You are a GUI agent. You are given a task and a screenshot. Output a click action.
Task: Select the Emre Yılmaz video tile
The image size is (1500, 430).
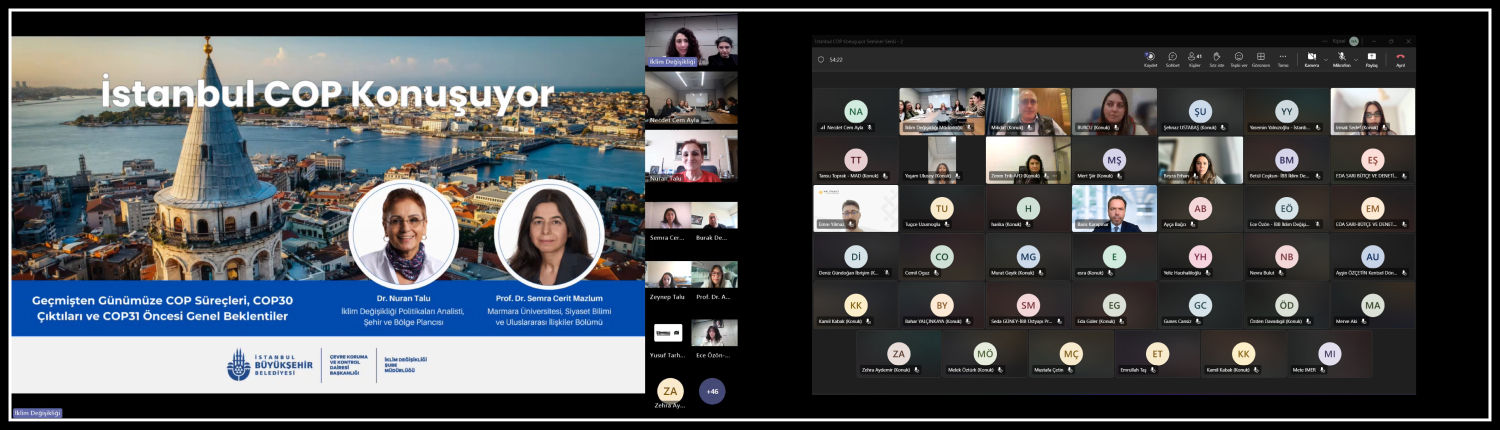click(x=855, y=208)
